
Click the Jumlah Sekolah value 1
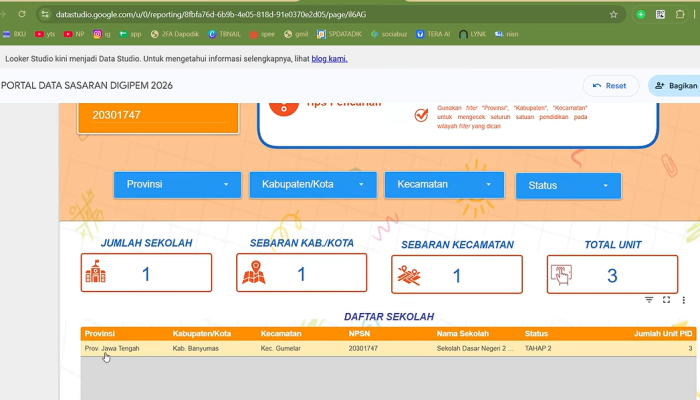pyautogui.click(x=146, y=274)
